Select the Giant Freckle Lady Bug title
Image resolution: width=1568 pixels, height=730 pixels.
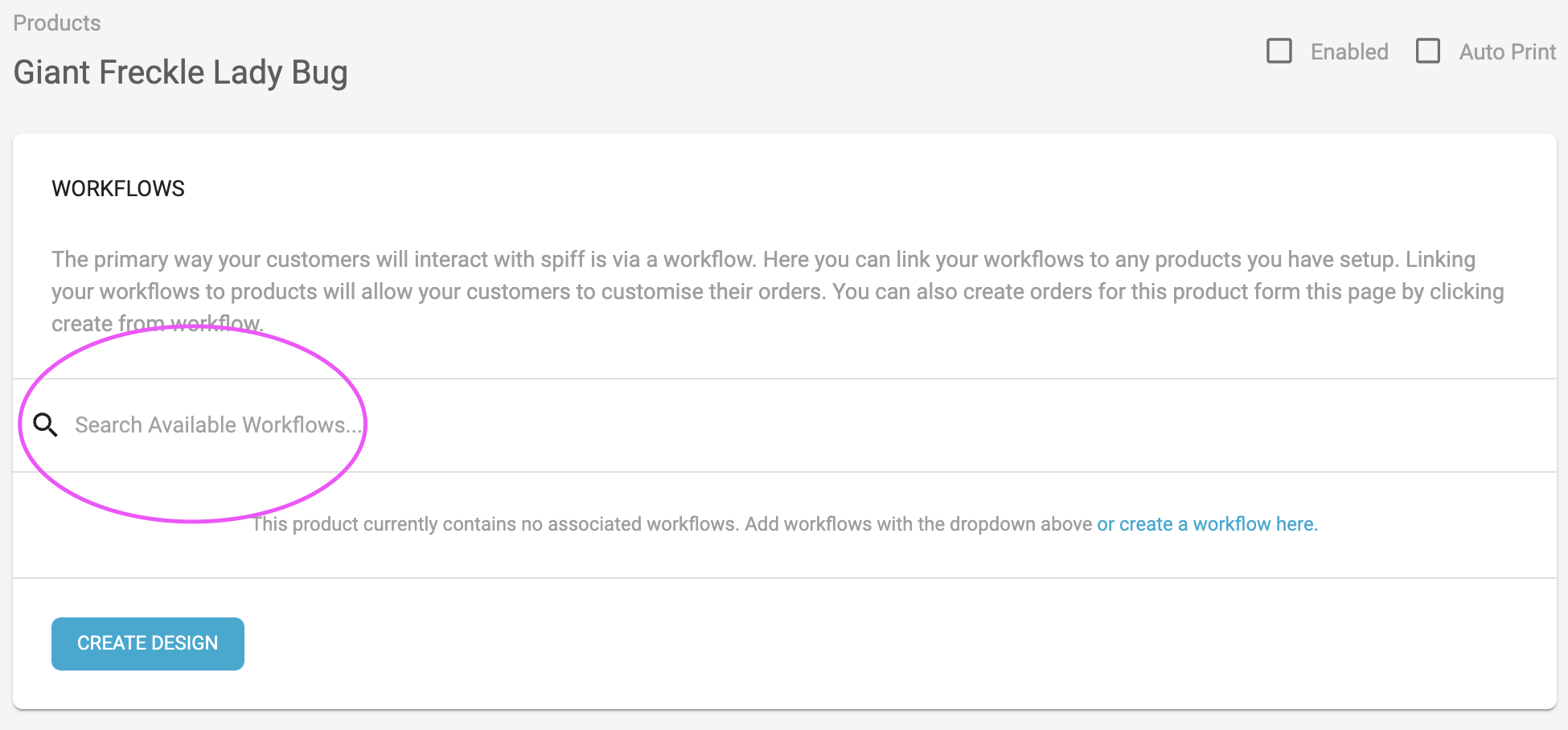point(181,72)
